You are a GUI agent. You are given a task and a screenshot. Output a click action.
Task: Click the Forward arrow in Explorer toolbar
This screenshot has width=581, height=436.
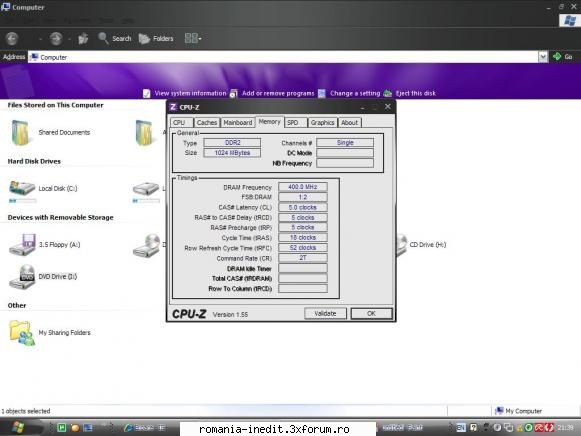pyautogui.click(x=56, y=39)
